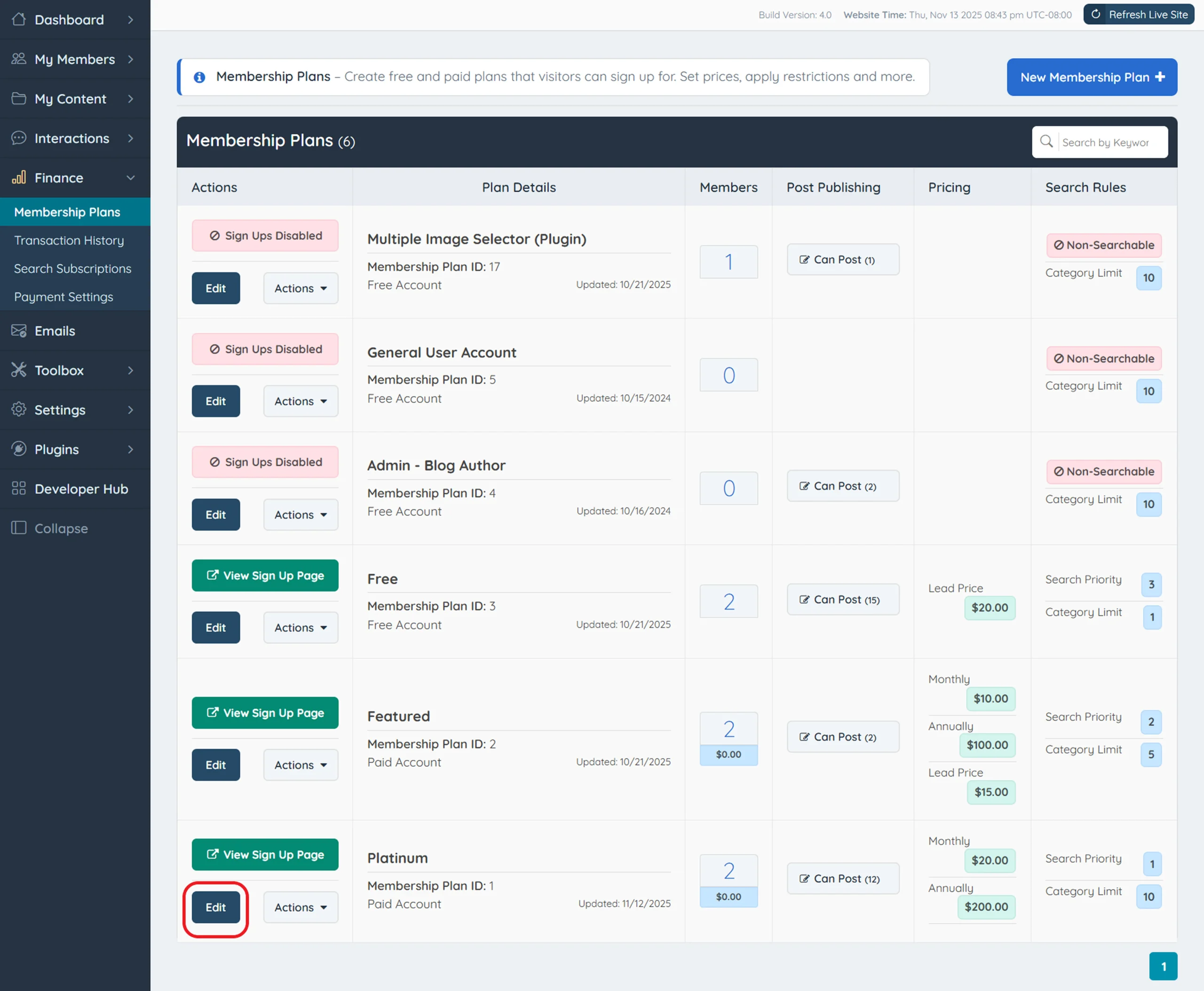Click the My Content folder icon
The height and width of the screenshot is (991, 1204).
point(19,98)
